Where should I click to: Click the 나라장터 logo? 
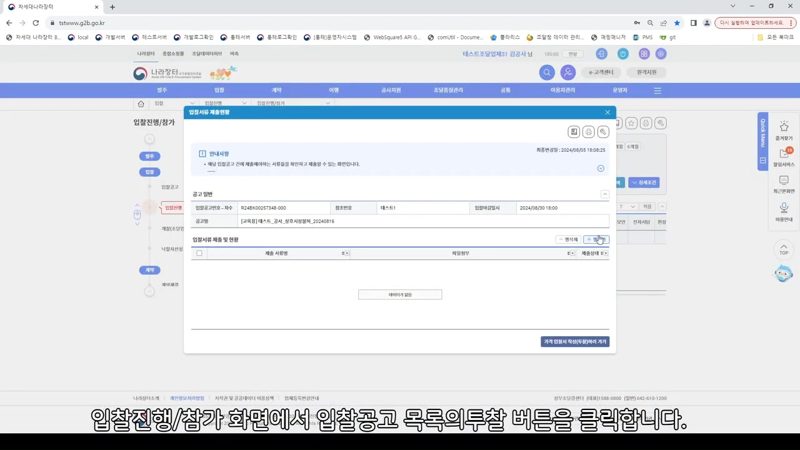[x=167, y=73]
